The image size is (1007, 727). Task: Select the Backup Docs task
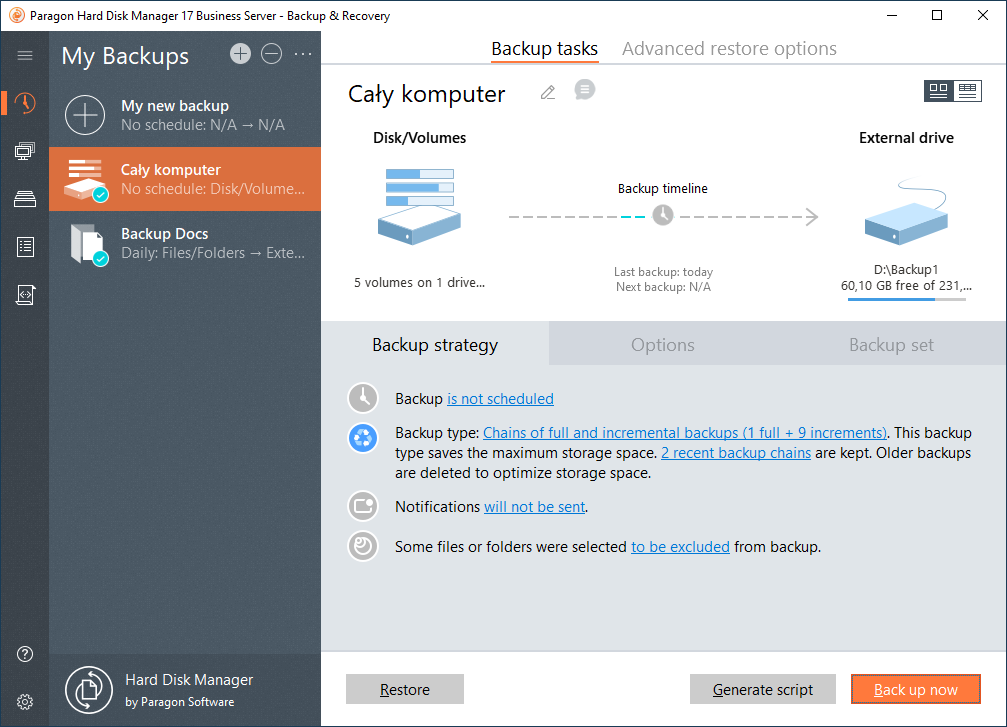point(185,243)
